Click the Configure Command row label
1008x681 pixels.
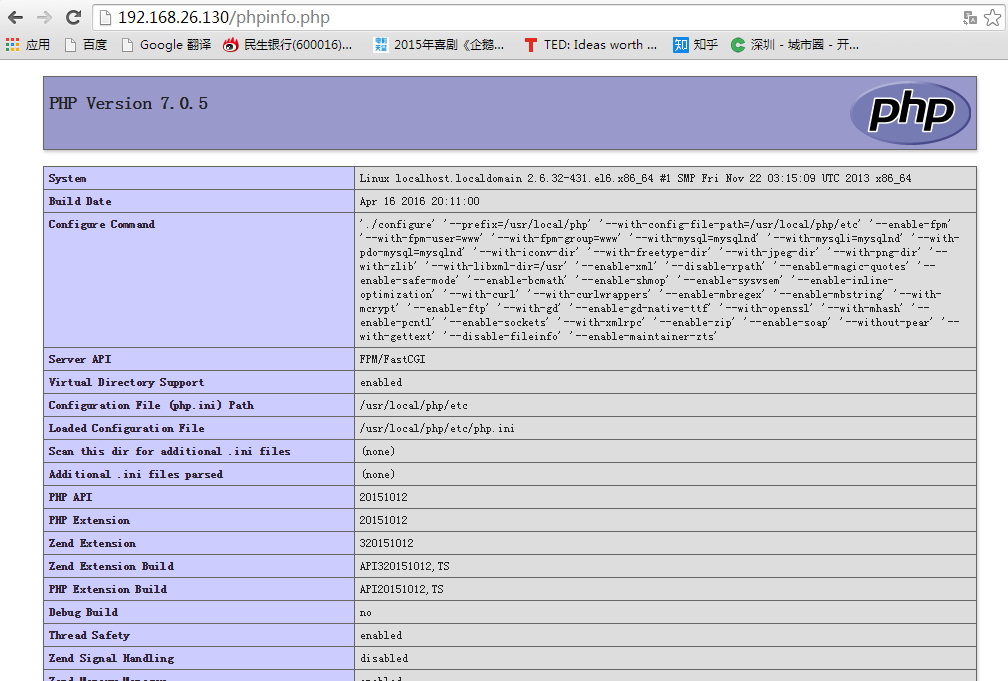(102, 225)
